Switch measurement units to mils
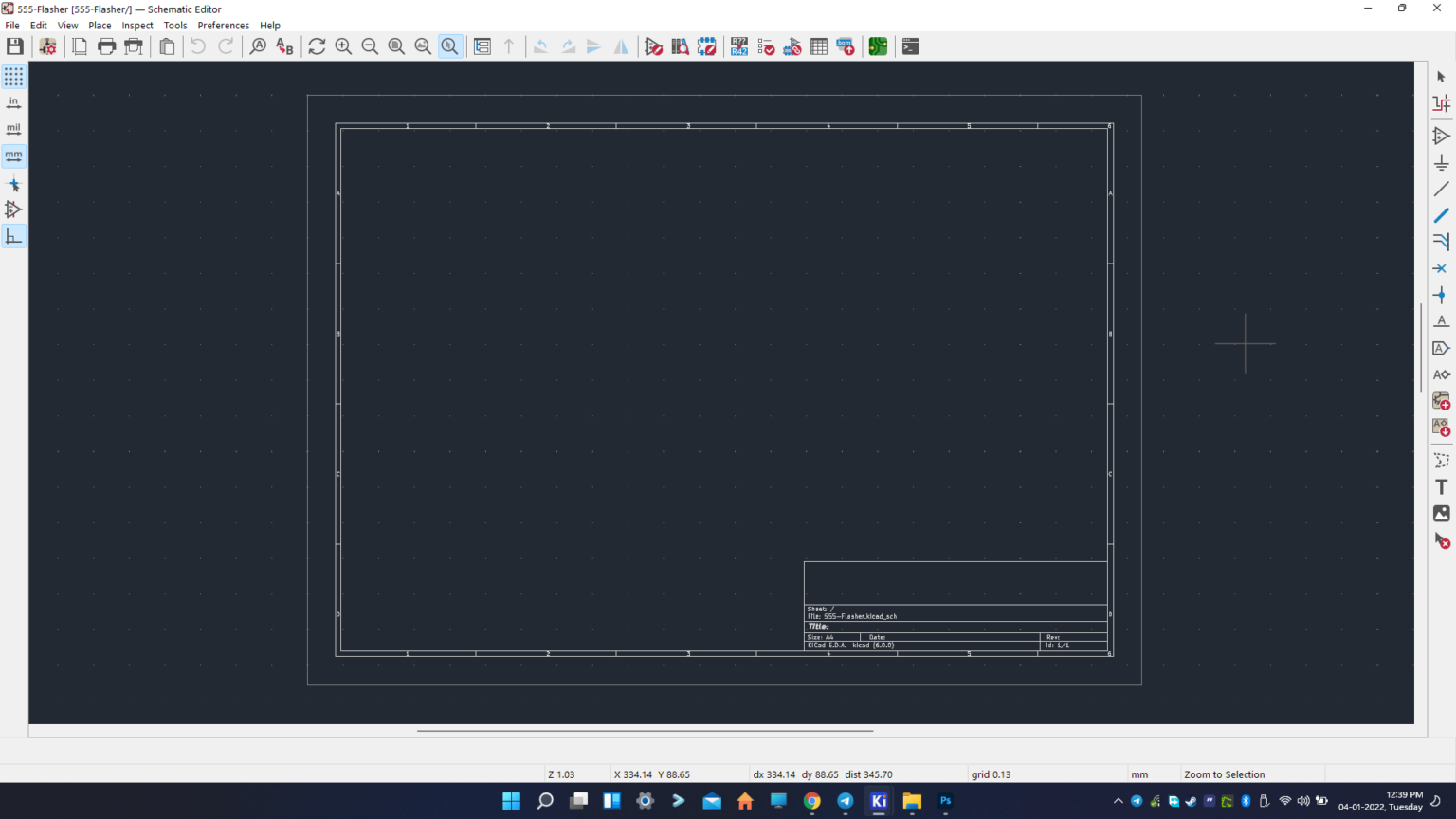The height and width of the screenshot is (819, 1456). [x=13, y=129]
